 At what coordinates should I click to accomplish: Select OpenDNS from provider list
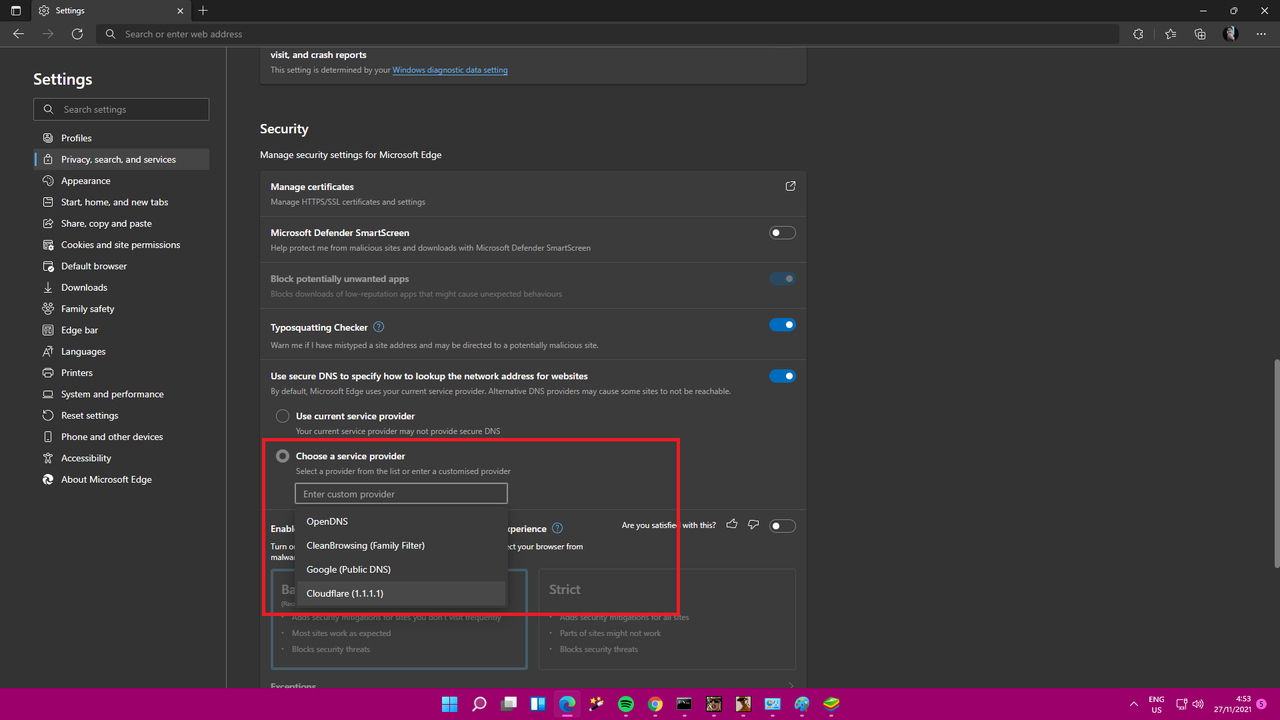pyautogui.click(x=402, y=521)
